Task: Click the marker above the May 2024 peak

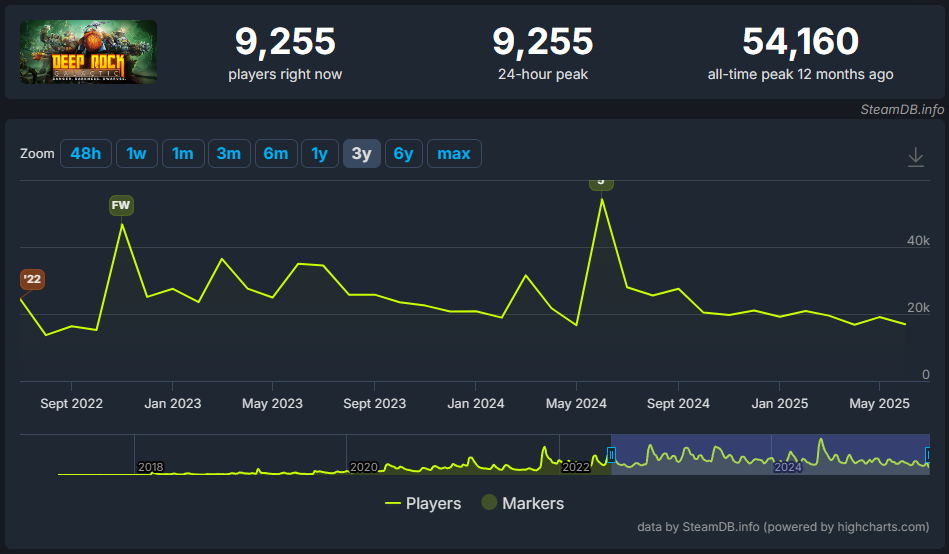Action: coord(601,183)
